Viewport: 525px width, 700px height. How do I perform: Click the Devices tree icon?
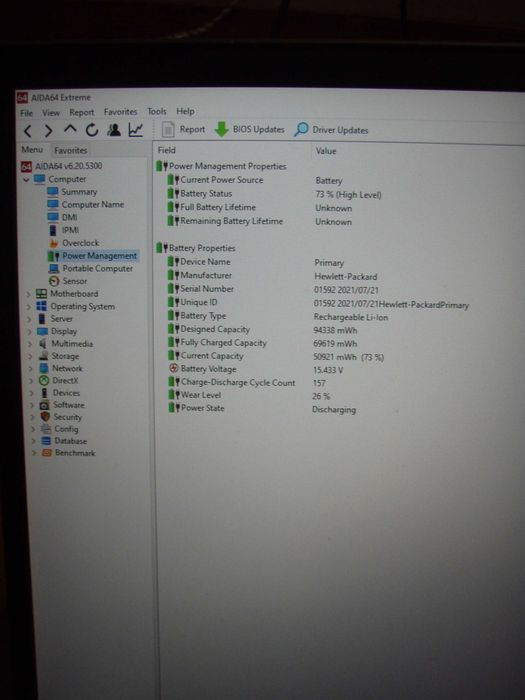[44, 393]
